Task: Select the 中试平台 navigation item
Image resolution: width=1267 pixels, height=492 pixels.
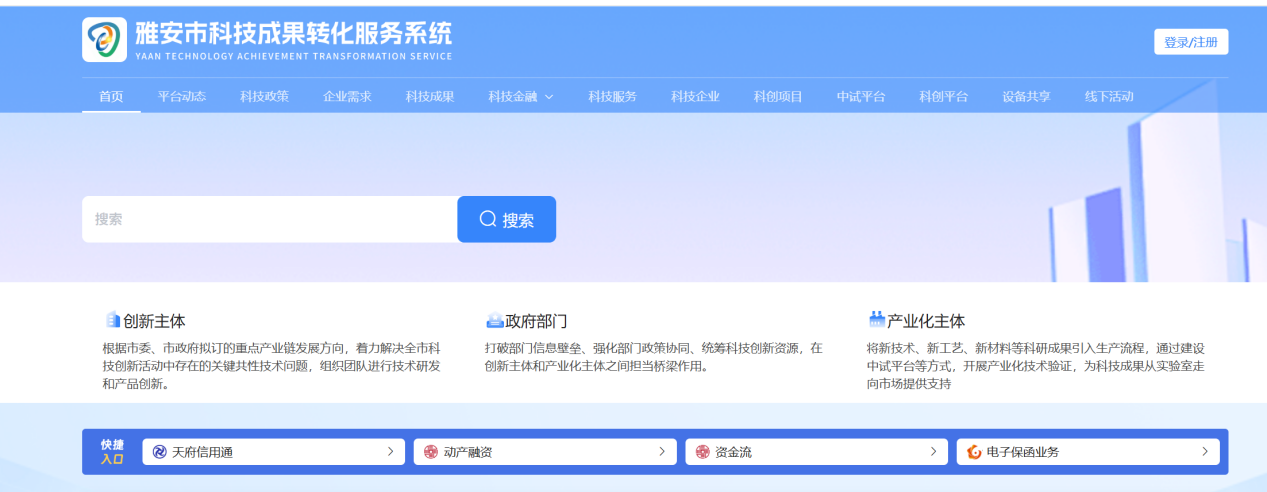Action: pos(860,97)
